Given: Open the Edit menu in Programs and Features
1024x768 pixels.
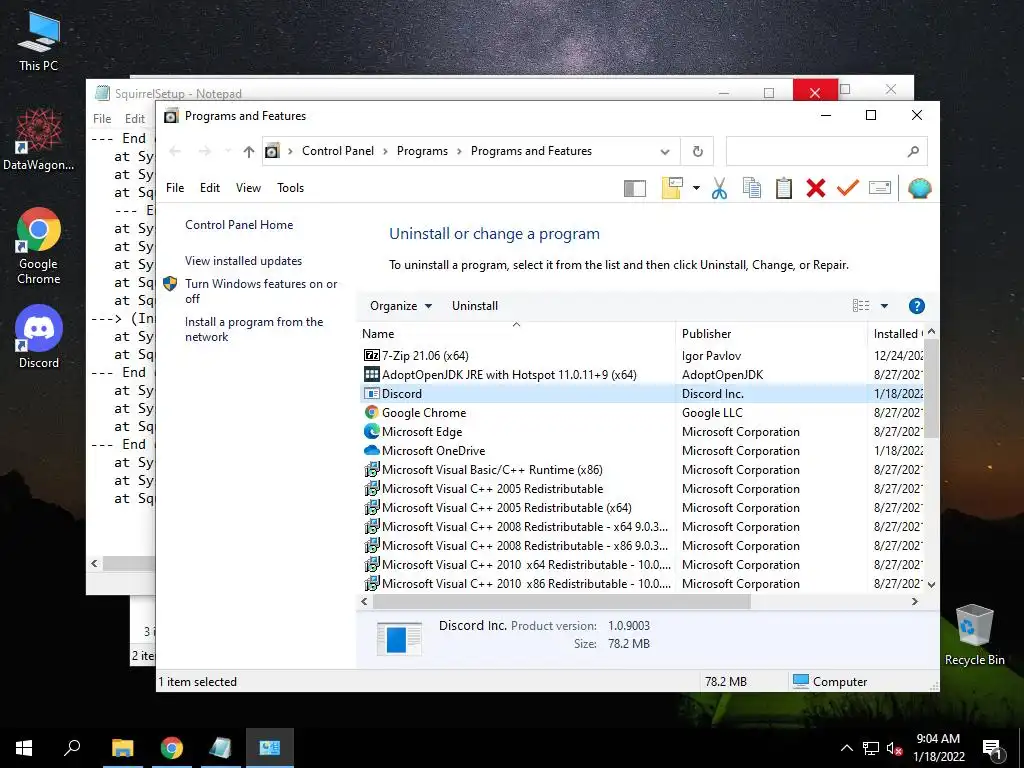Looking at the screenshot, I should [210, 187].
